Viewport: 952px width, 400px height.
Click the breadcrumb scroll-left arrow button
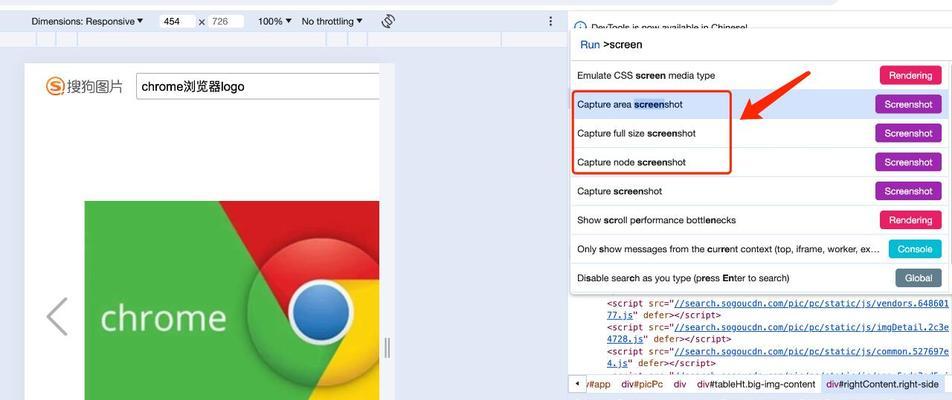pyautogui.click(x=577, y=384)
